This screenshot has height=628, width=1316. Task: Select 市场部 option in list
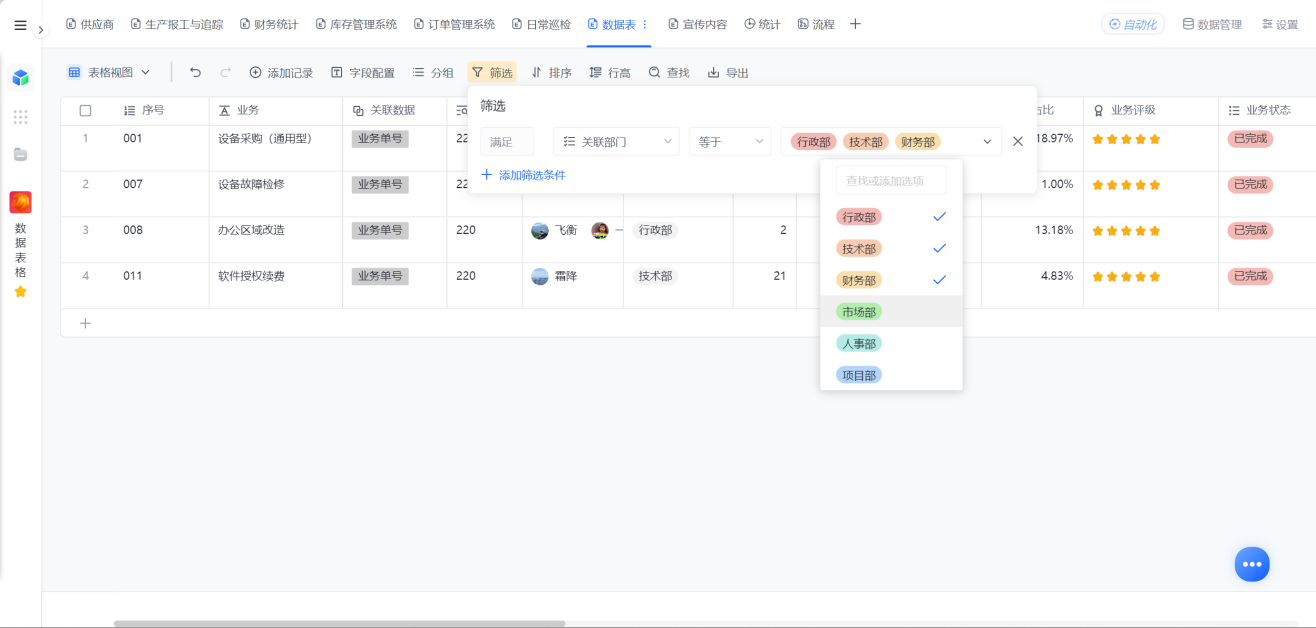[x=891, y=312]
